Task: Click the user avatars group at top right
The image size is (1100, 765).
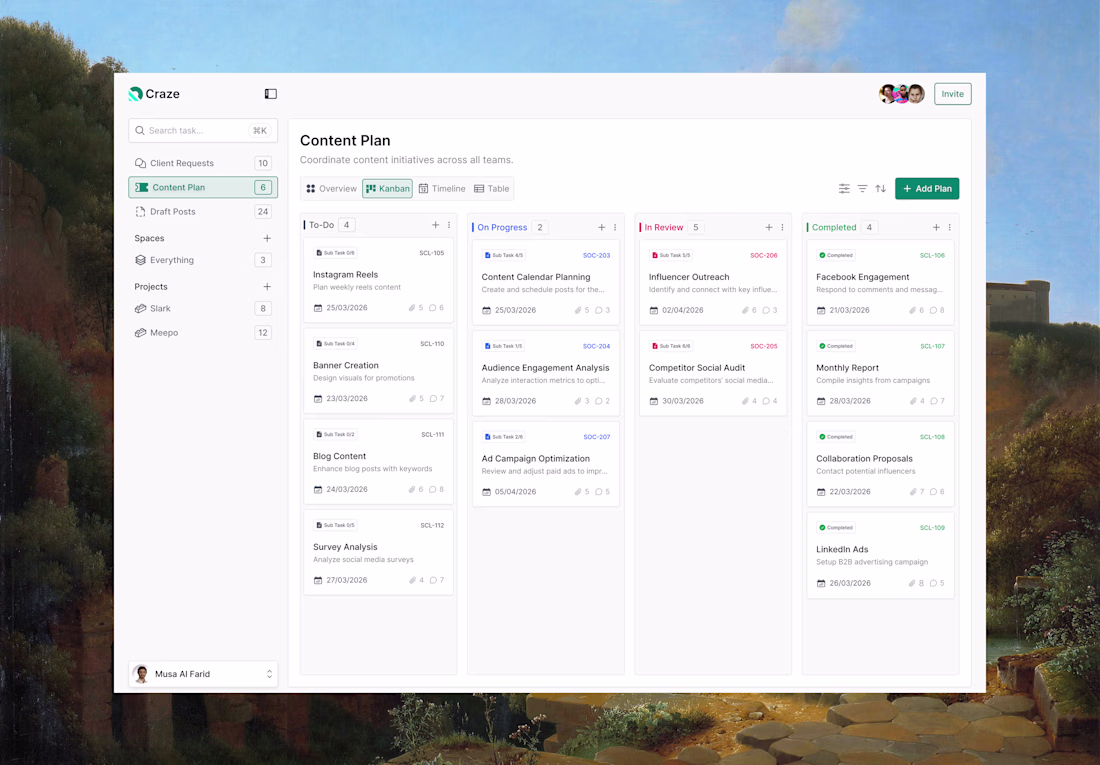Action: (x=901, y=94)
